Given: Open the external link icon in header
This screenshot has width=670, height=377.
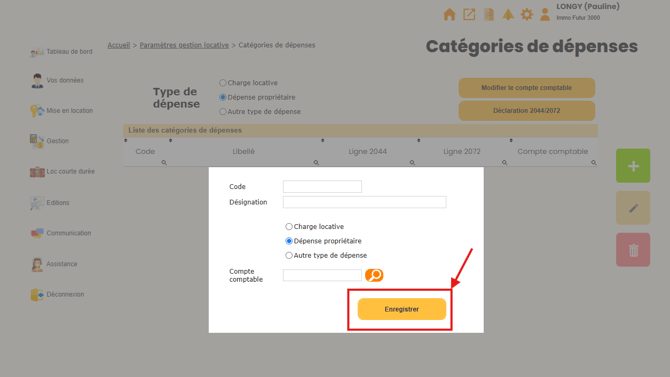Looking at the screenshot, I should tap(469, 15).
